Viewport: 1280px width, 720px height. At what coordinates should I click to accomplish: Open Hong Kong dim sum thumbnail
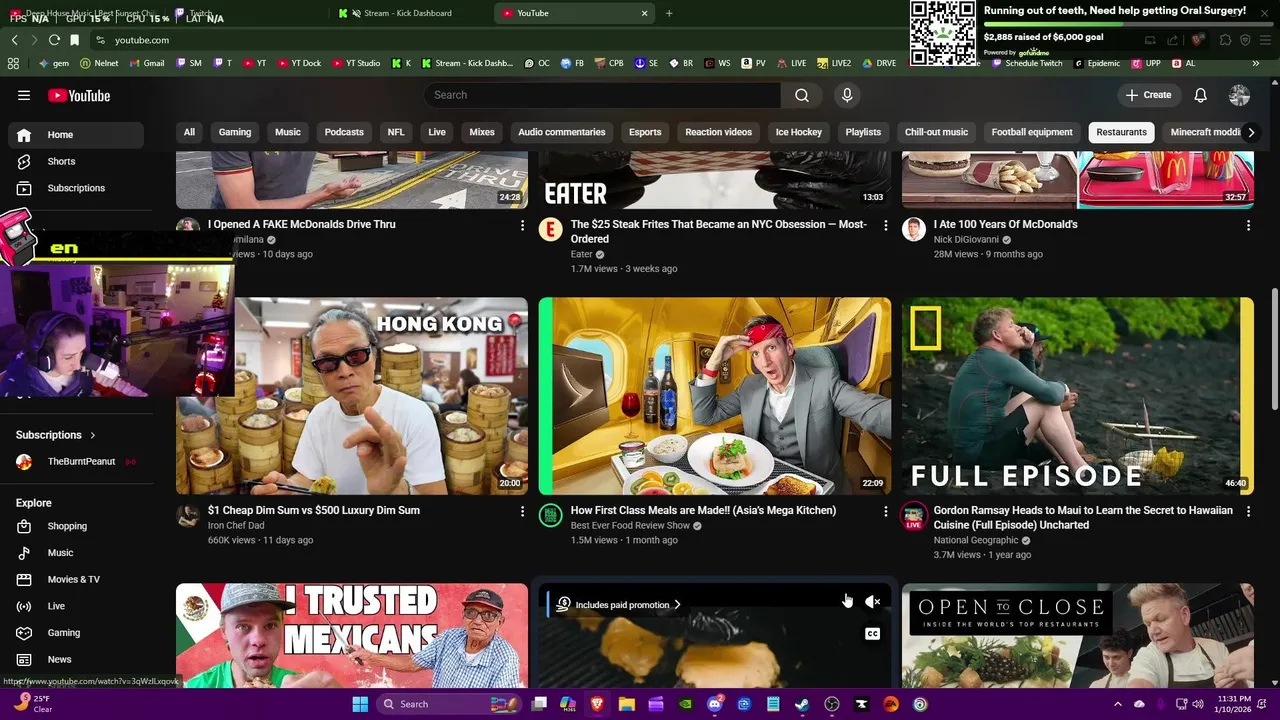coord(352,396)
